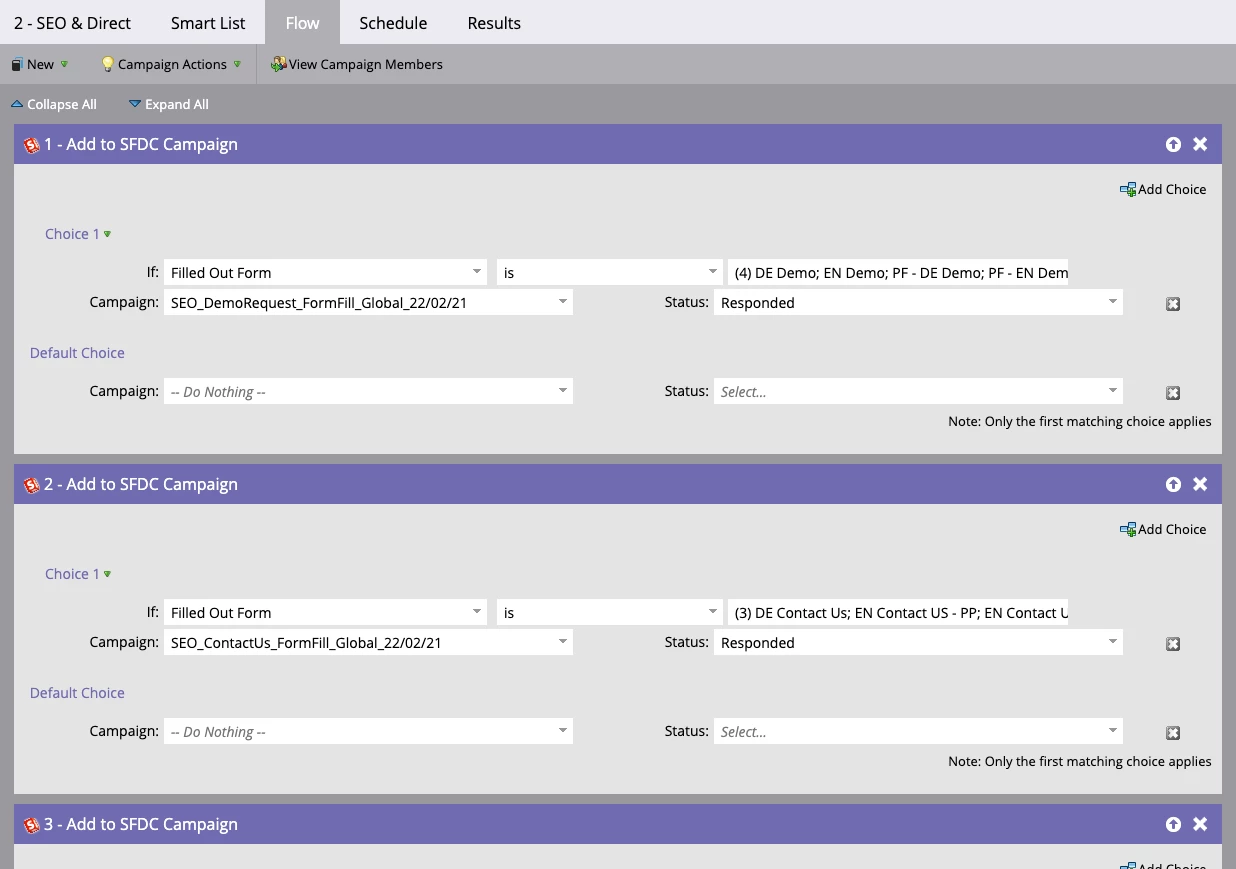Open Campaign Actions menu
Viewport: 1236px width, 869px height.
coord(171,64)
